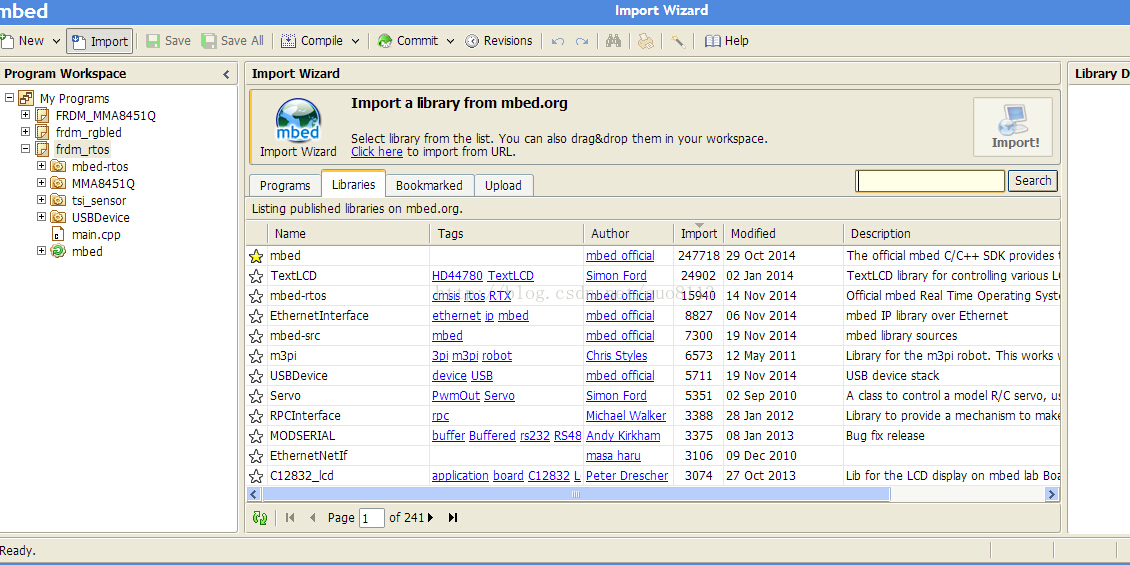Switch to the Programs tab
Image resolution: width=1130 pixels, height=565 pixels.
click(285, 185)
